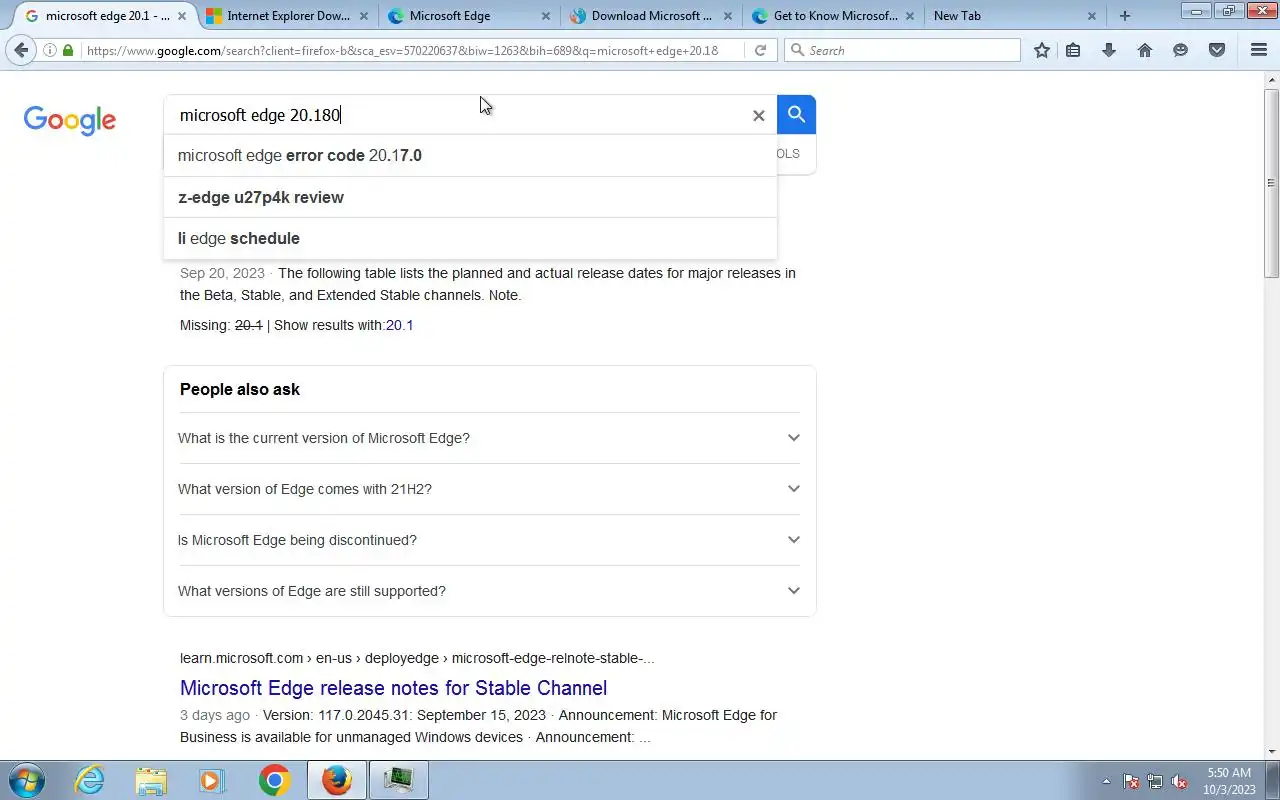Open a new tab with the plus button
Viewport: 1280px width, 800px height.
pyautogui.click(x=1125, y=16)
